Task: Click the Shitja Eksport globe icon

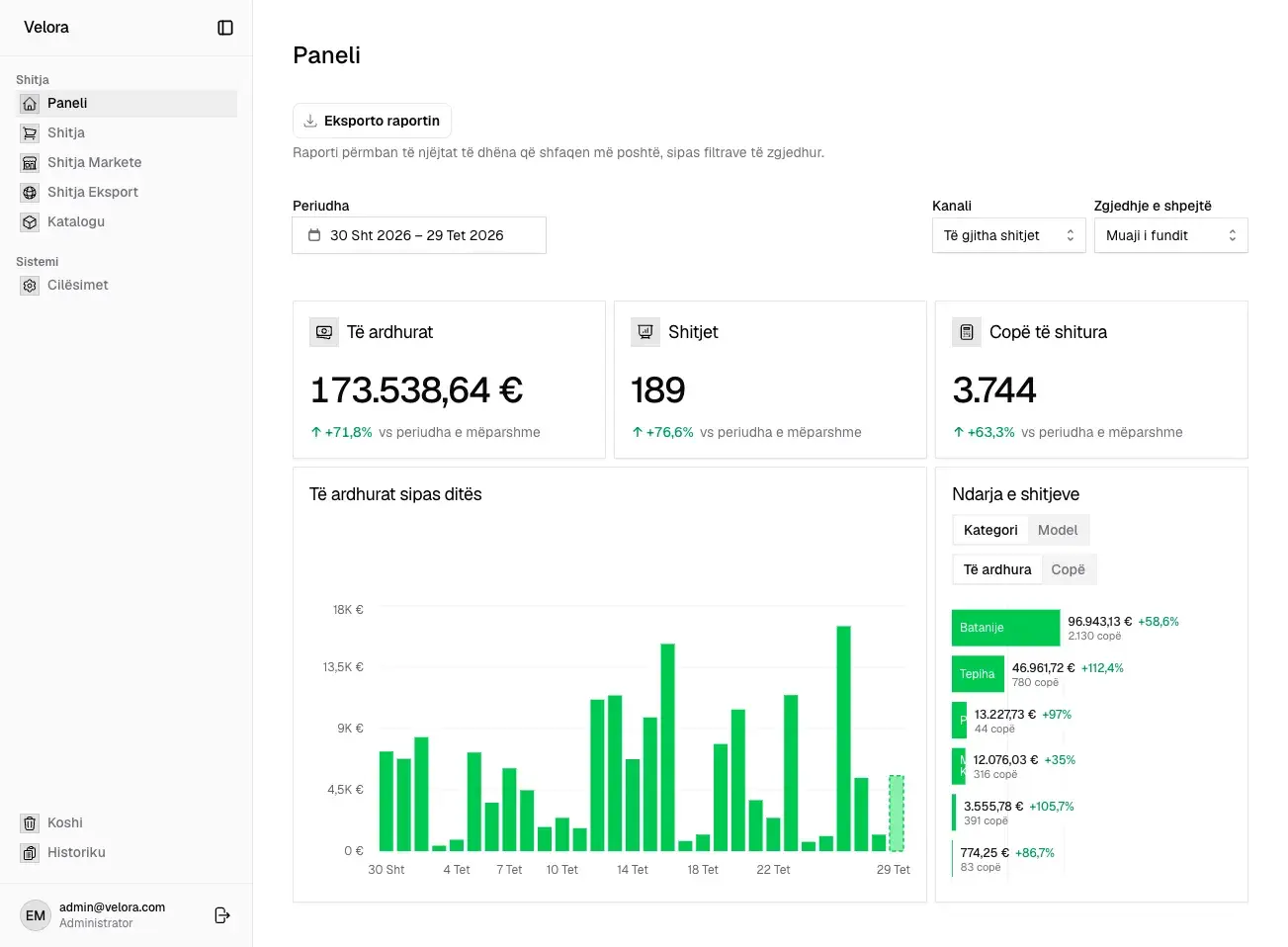Action: pos(30,192)
